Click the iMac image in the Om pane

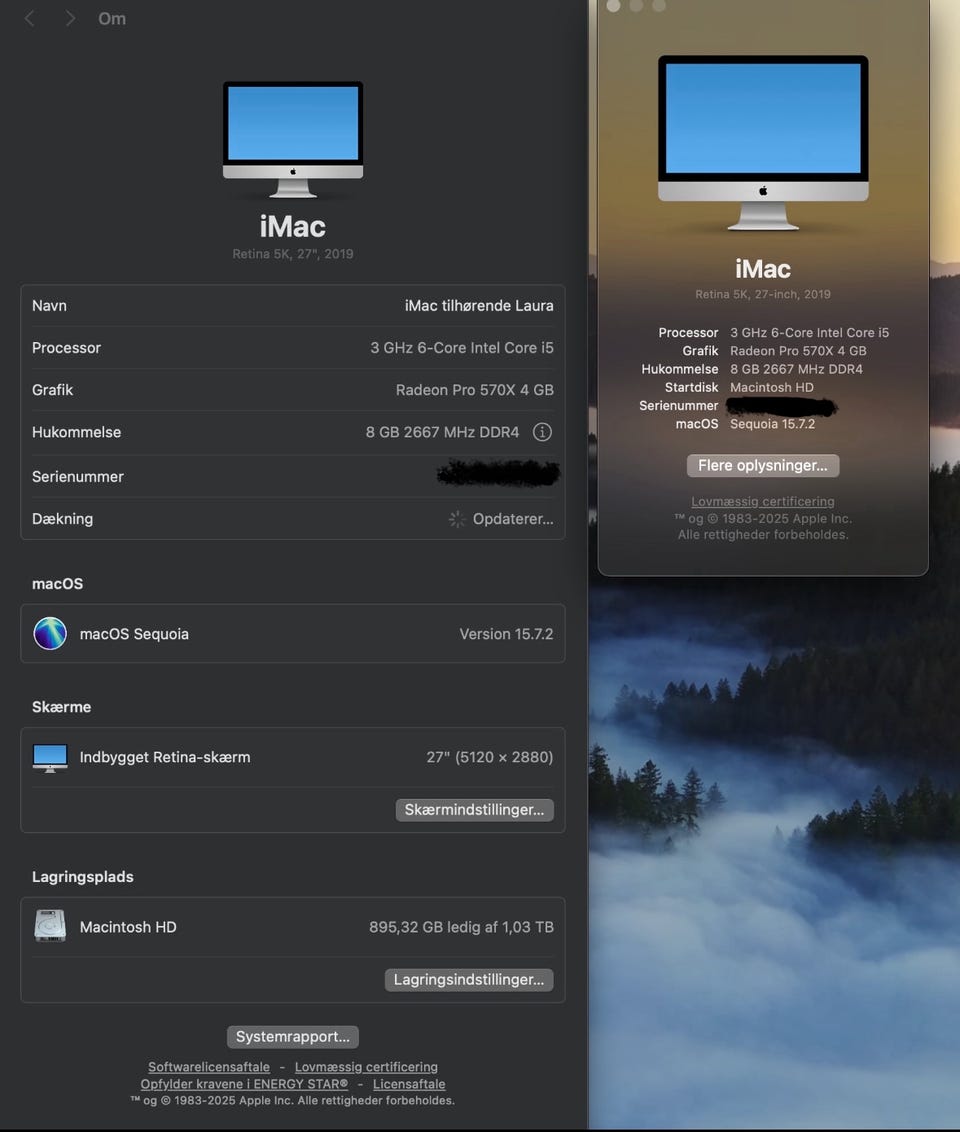(293, 139)
